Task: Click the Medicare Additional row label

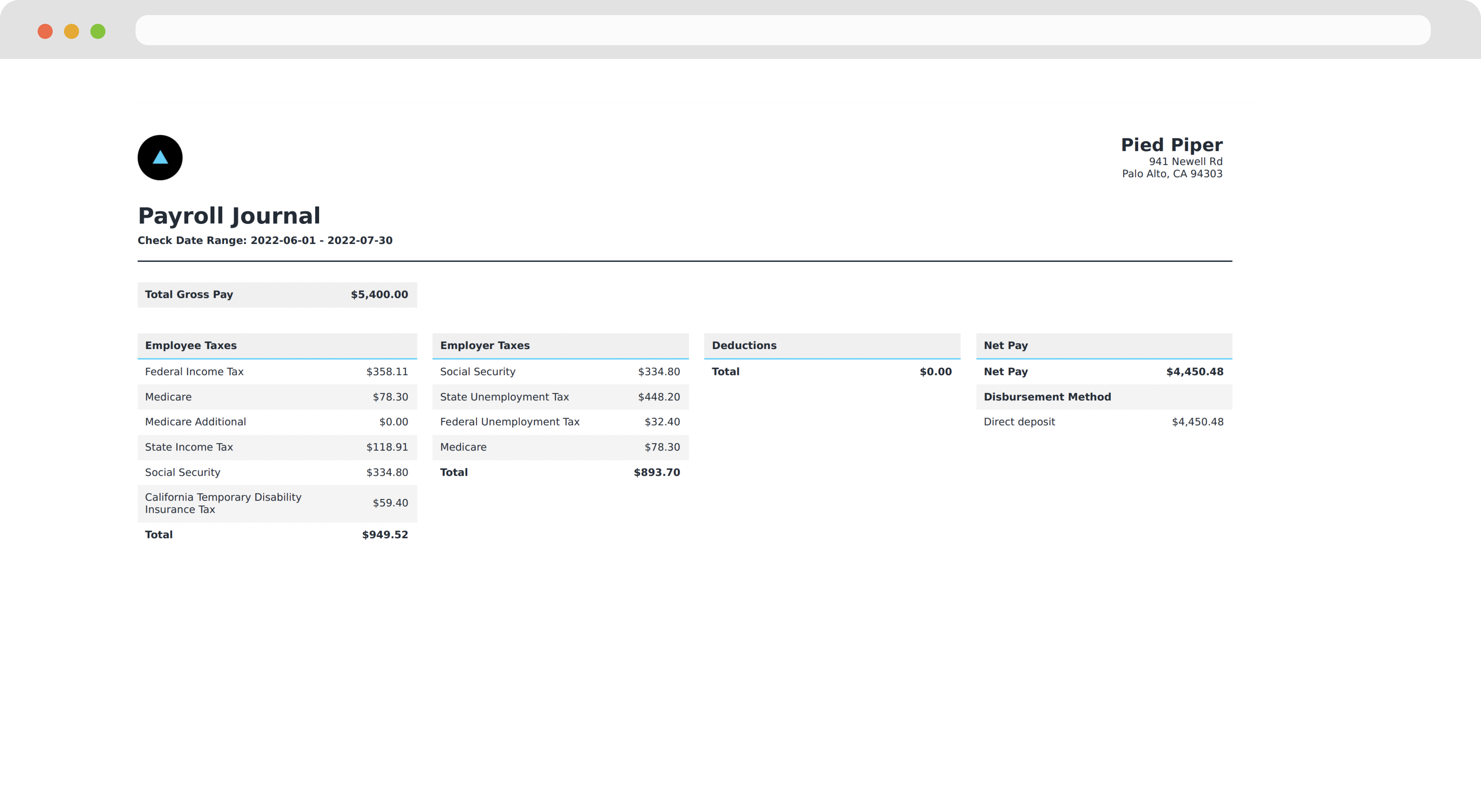Action: click(195, 422)
